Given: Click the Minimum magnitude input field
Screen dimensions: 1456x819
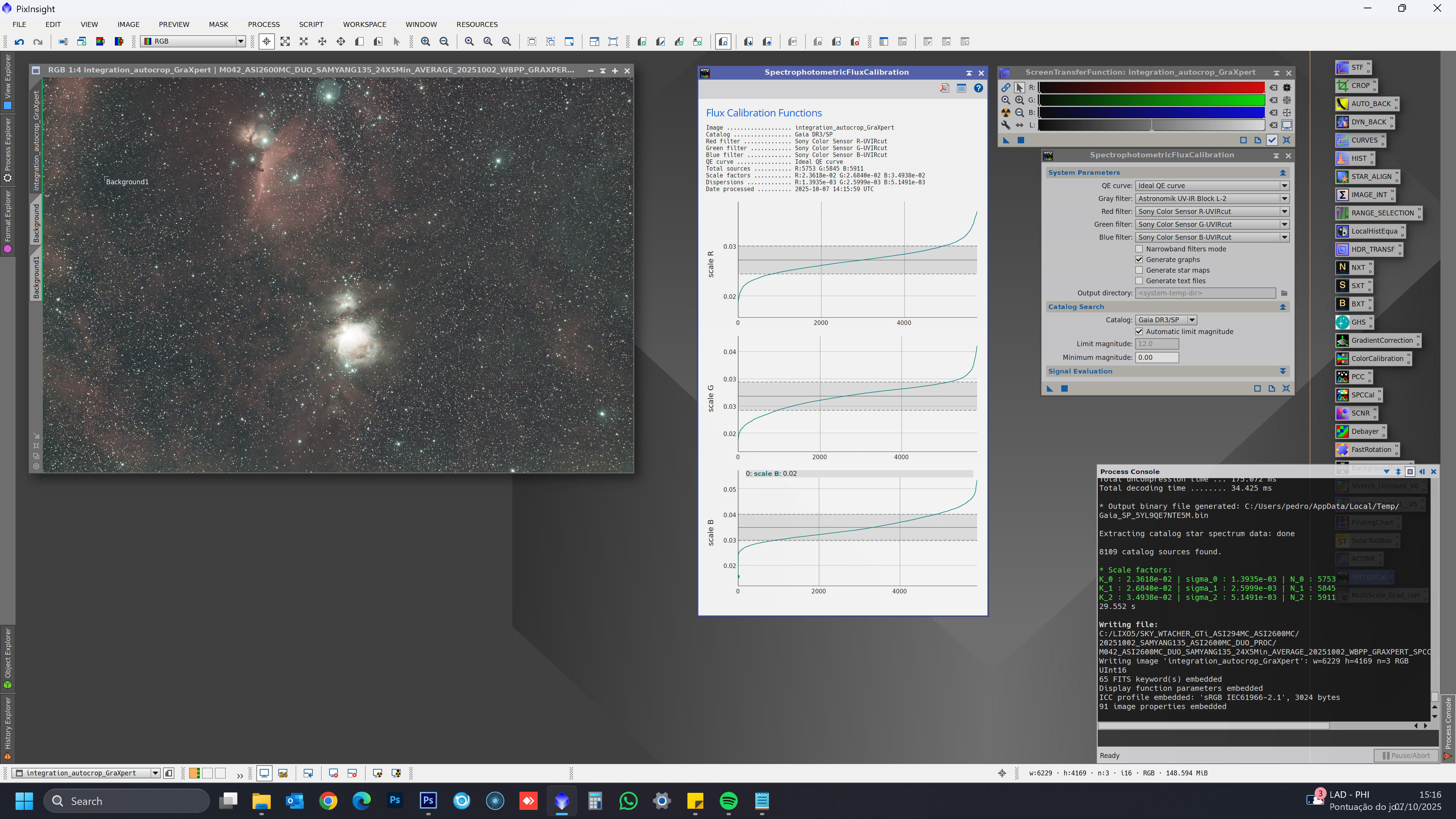Looking at the screenshot, I should [1156, 357].
